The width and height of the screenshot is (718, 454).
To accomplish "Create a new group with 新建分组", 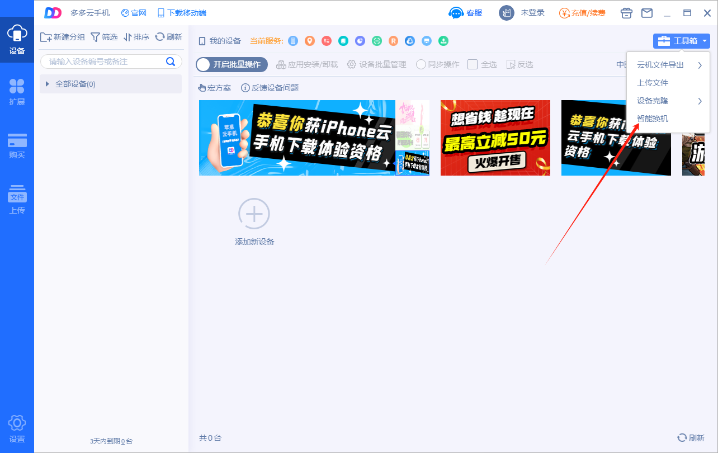I will [x=62, y=37].
